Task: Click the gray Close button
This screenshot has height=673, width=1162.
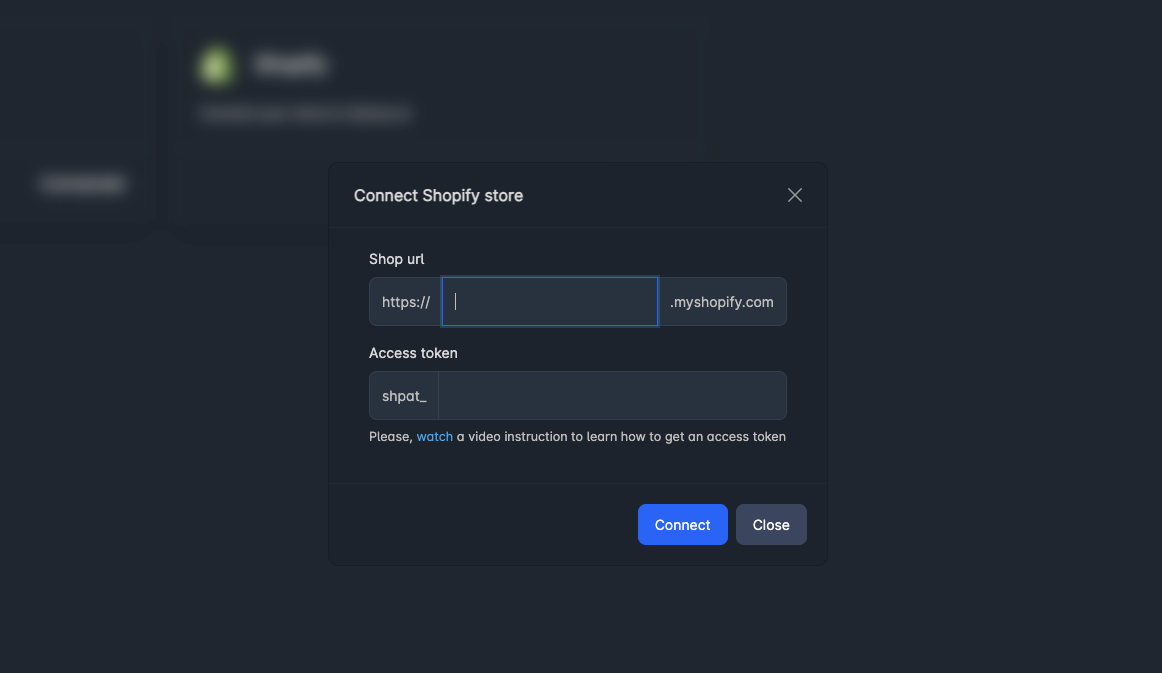Action: pos(771,525)
